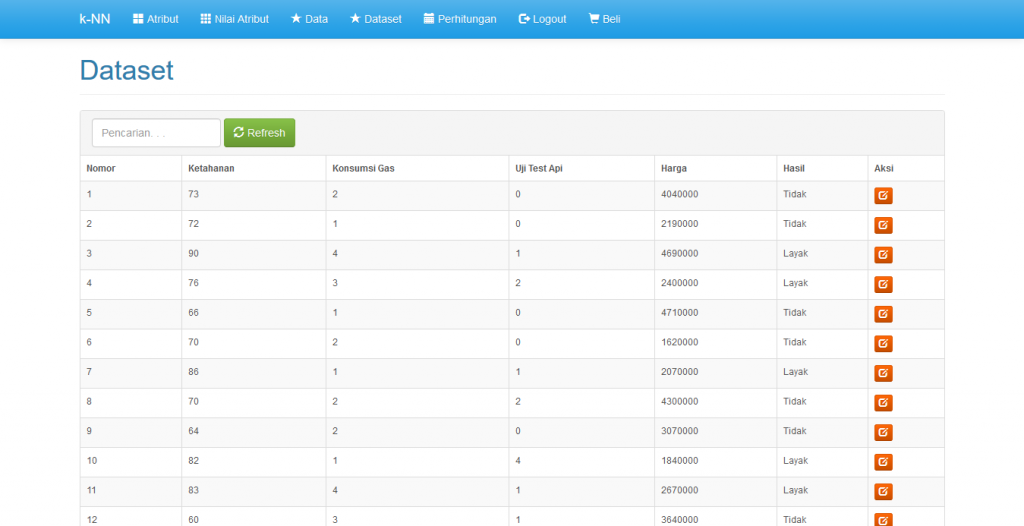The width and height of the screenshot is (1024, 526).
Task: Click ketahanan value 66 in row 5
Action: pyautogui.click(x=193, y=313)
